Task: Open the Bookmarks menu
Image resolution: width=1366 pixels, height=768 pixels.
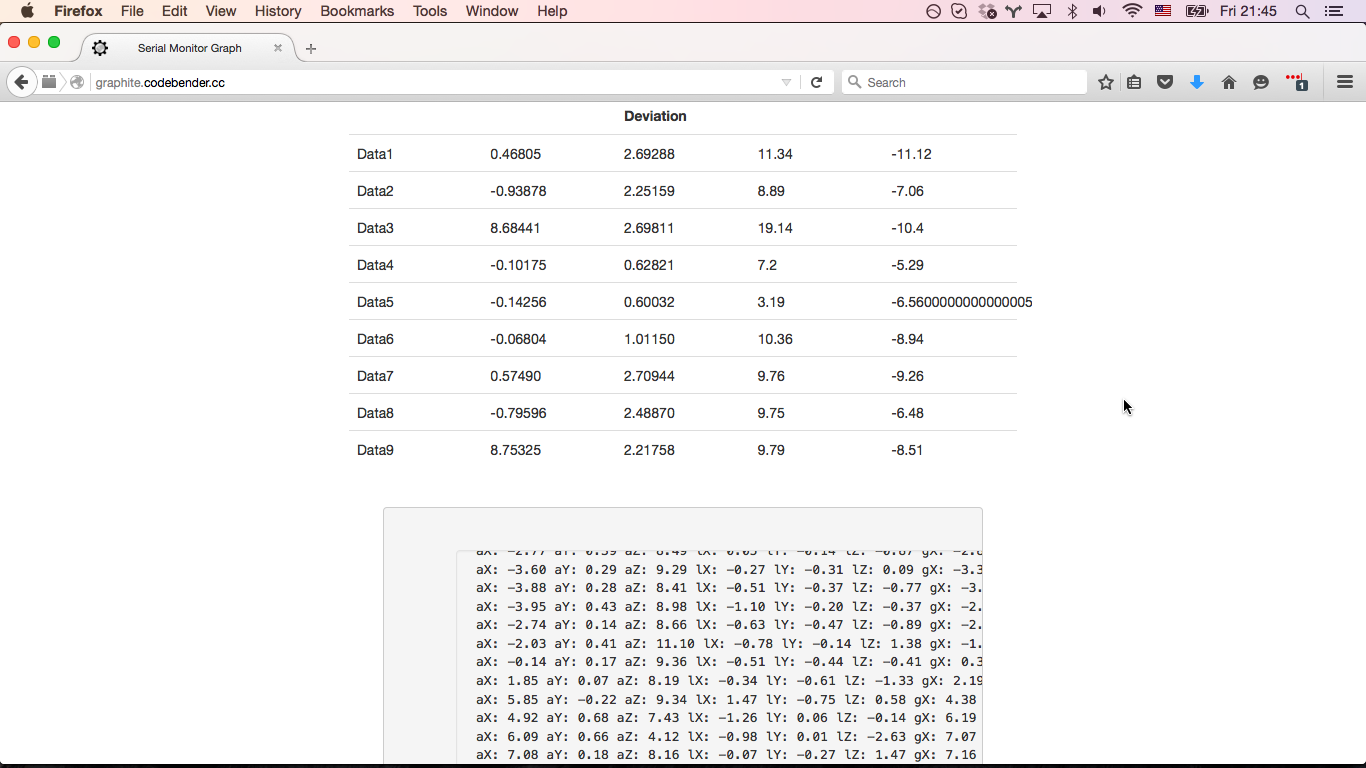Action: [x=357, y=11]
